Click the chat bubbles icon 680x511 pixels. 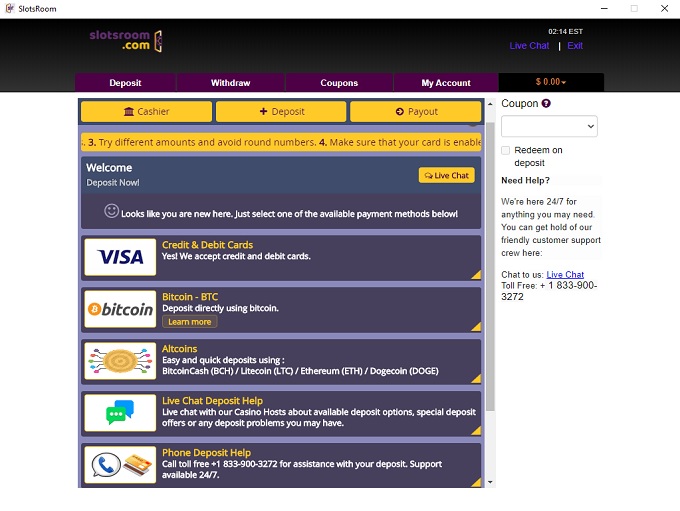(121, 413)
